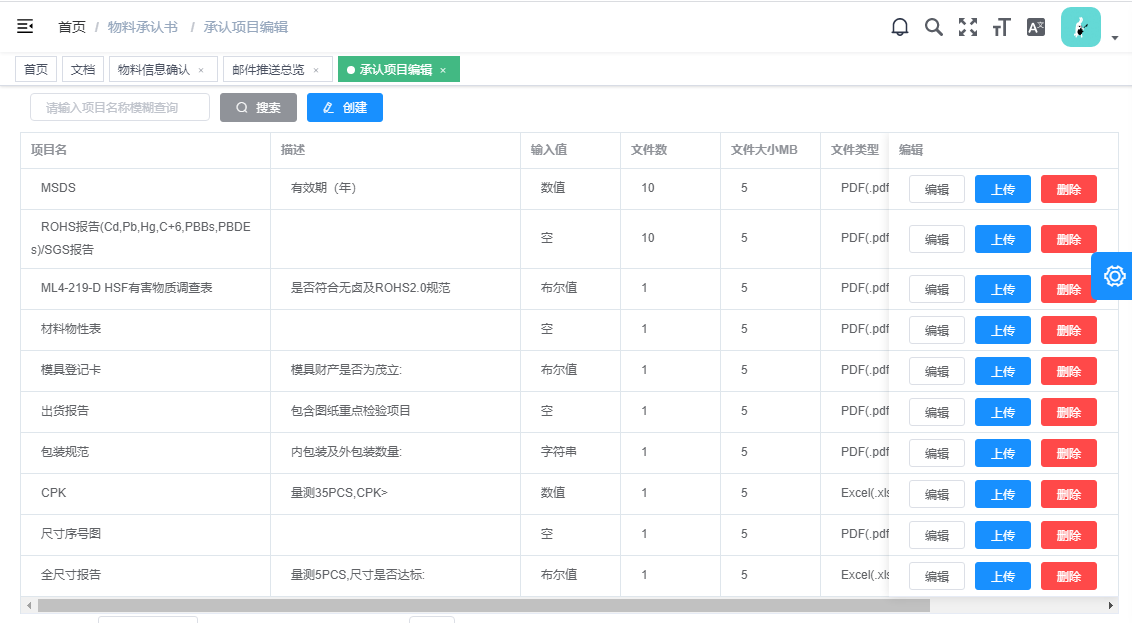Click the 创建 button
The height and width of the screenshot is (623, 1132).
pos(345,107)
